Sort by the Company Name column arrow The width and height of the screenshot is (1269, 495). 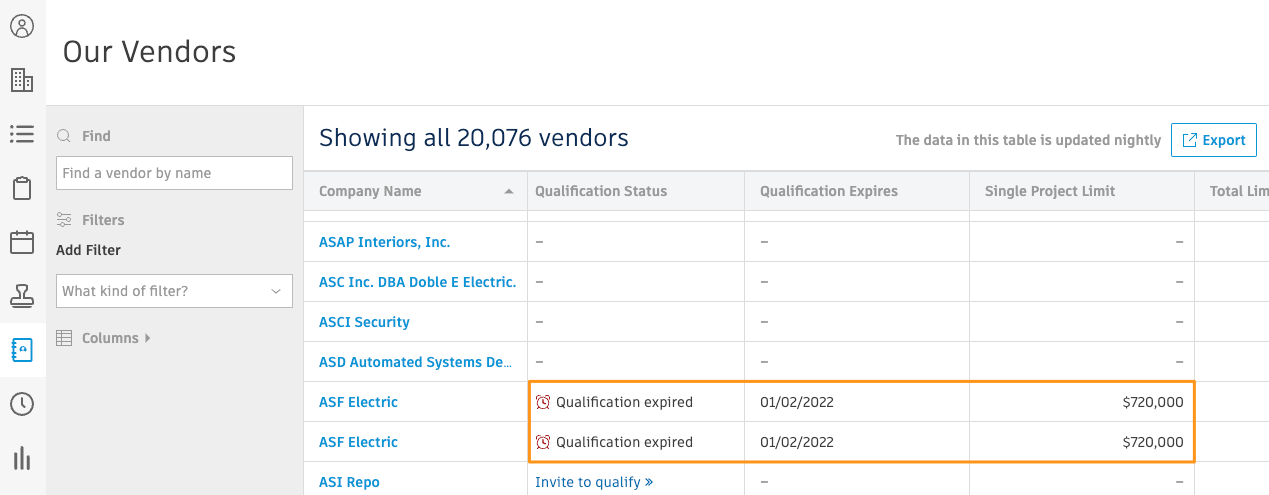click(509, 191)
